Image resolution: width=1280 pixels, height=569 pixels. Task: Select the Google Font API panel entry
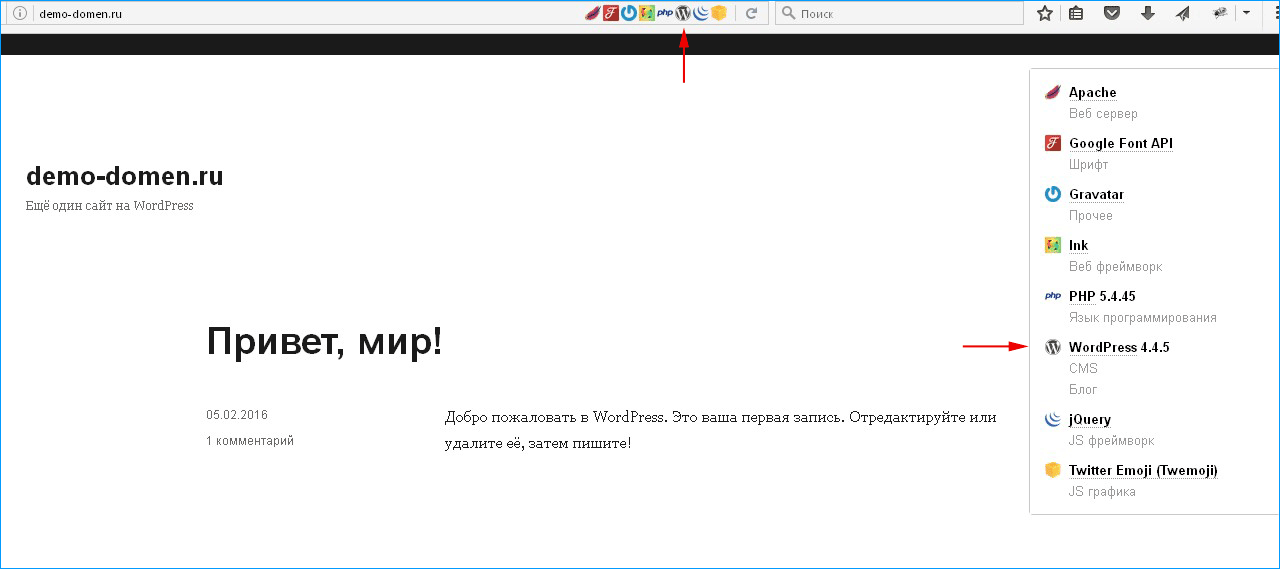tap(1120, 143)
